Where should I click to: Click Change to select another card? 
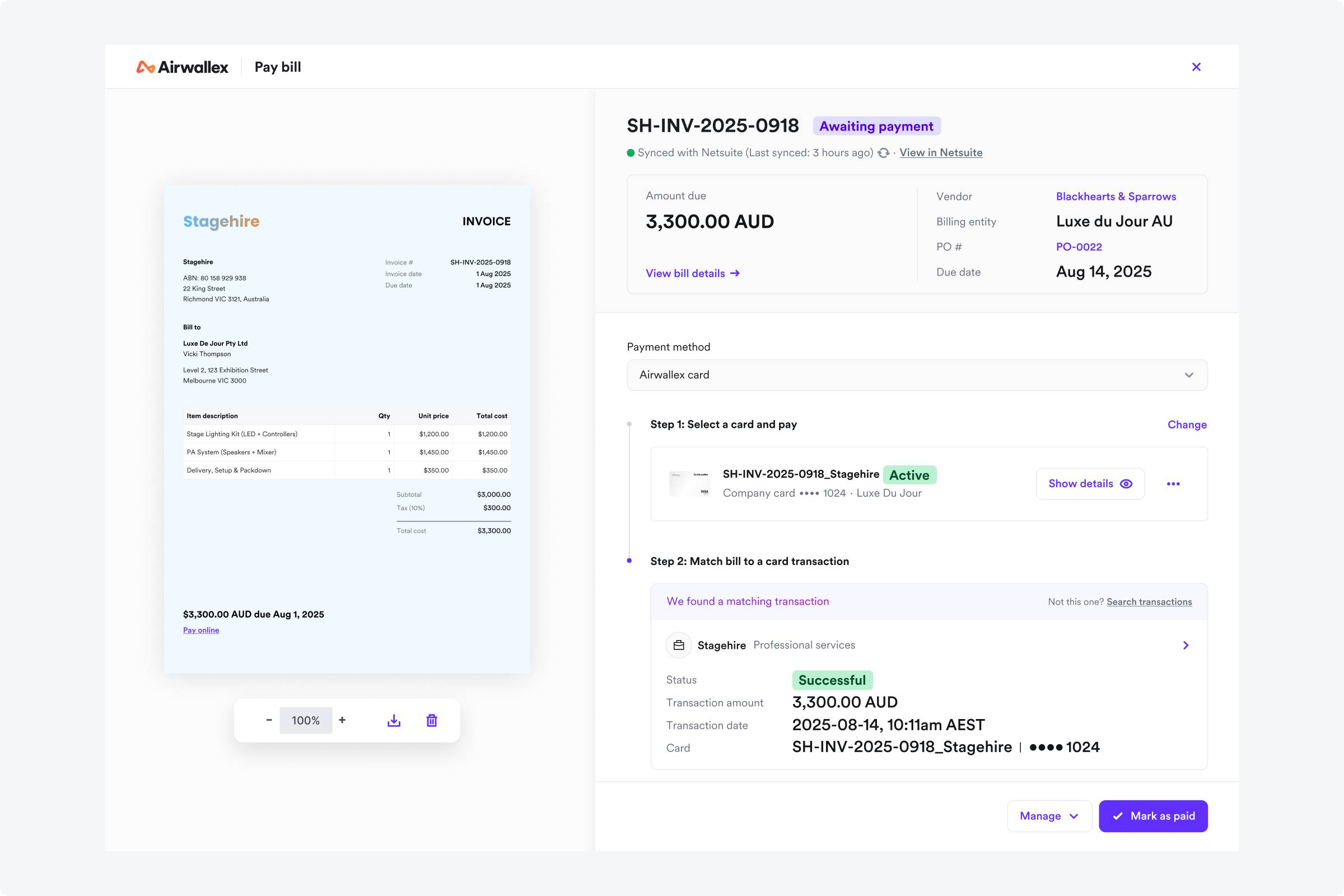[1187, 424]
